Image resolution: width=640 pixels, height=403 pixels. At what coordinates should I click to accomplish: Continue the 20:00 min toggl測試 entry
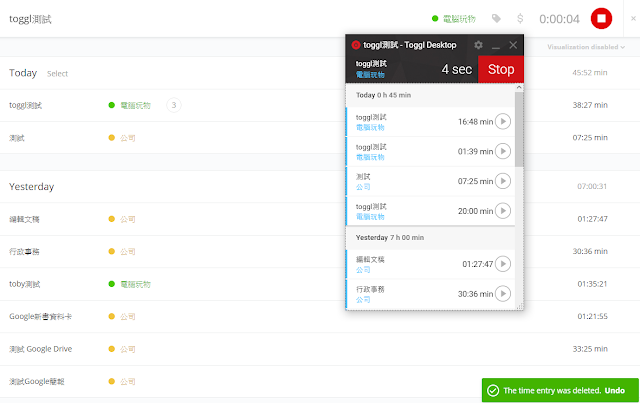503,211
